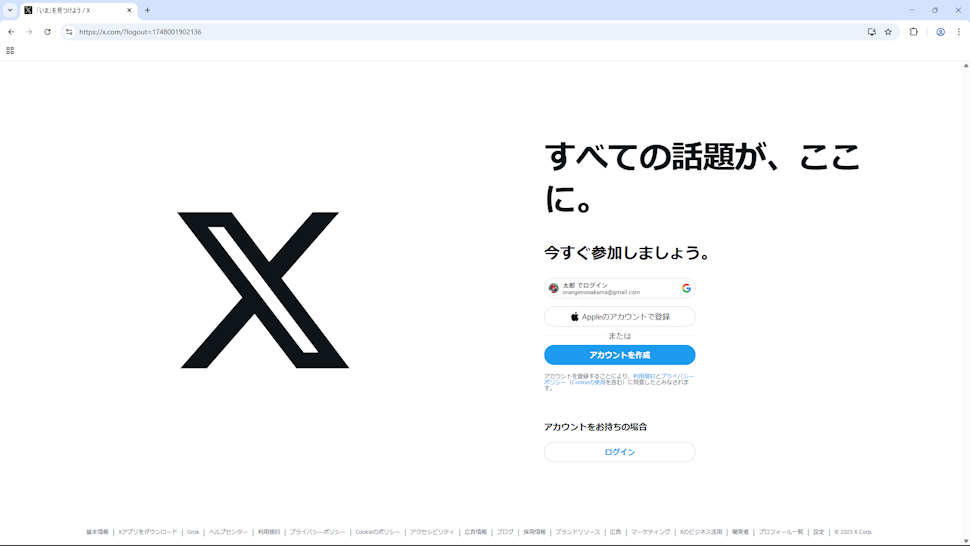Bookmark this page with the star icon
Image resolution: width=970 pixels, height=546 pixels.
coord(888,32)
